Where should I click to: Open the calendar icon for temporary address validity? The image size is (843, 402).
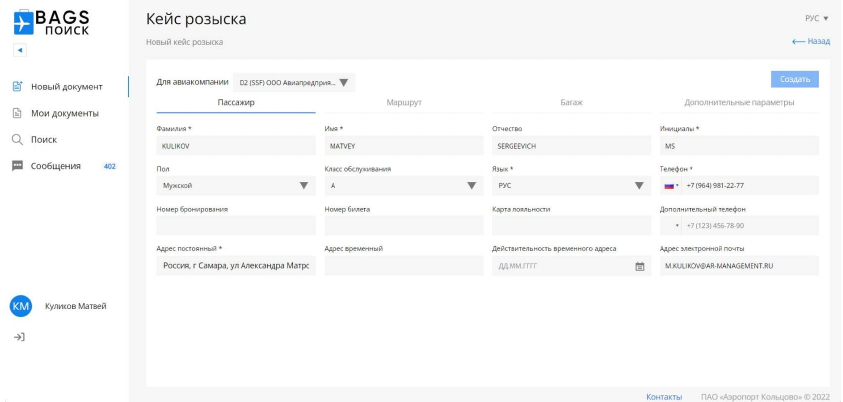640,266
